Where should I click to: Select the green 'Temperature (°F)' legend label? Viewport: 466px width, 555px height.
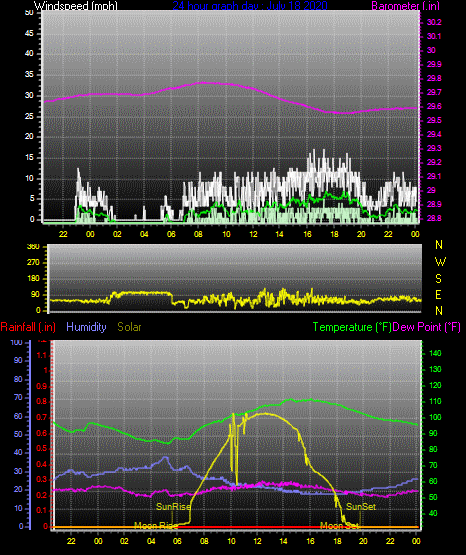352,327
